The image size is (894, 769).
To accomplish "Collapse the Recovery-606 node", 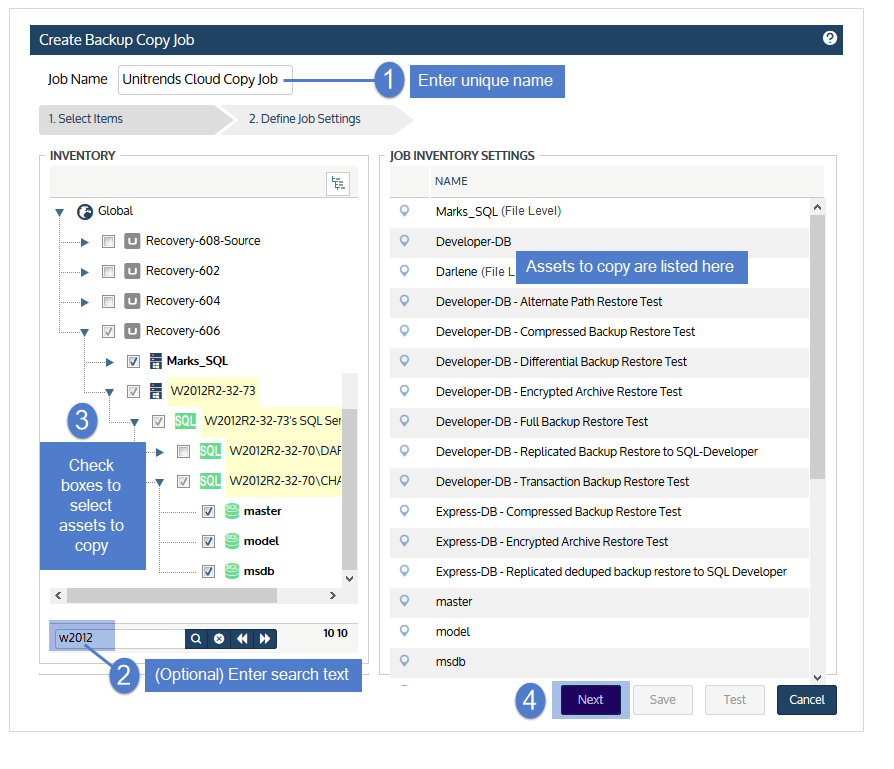I will coord(84,332).
